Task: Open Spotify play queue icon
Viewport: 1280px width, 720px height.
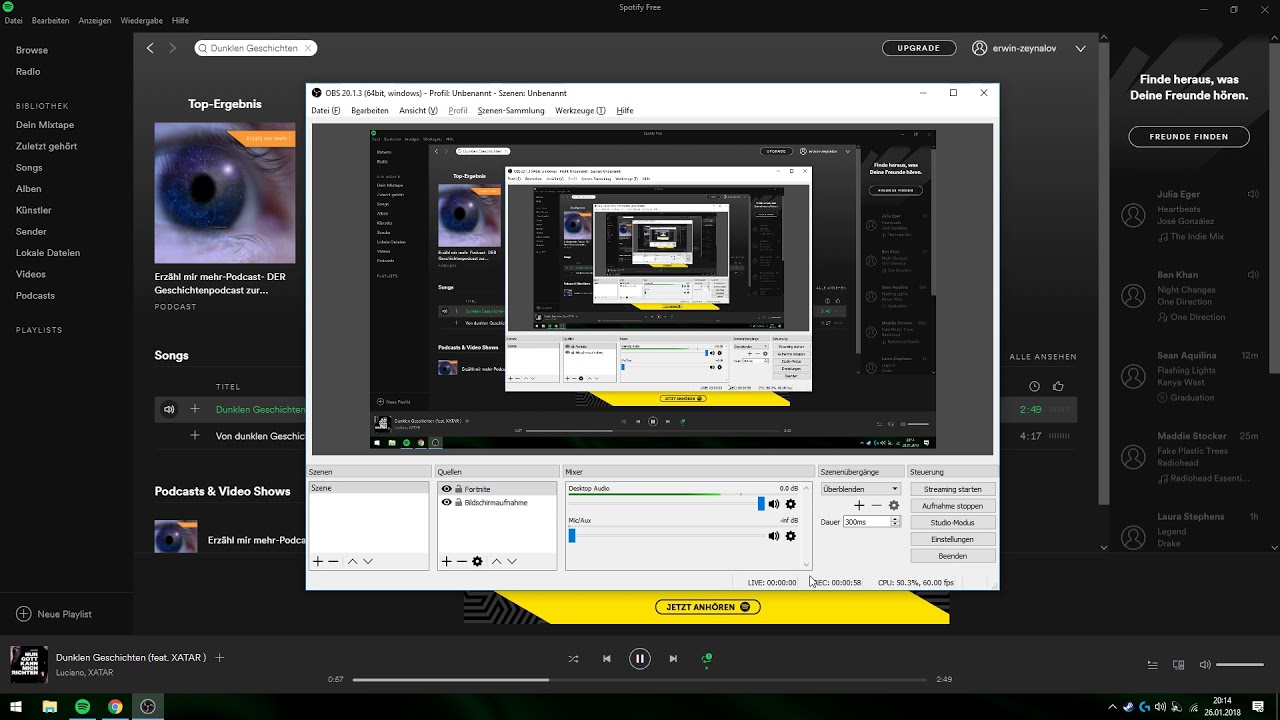Action: point(1152,665)
